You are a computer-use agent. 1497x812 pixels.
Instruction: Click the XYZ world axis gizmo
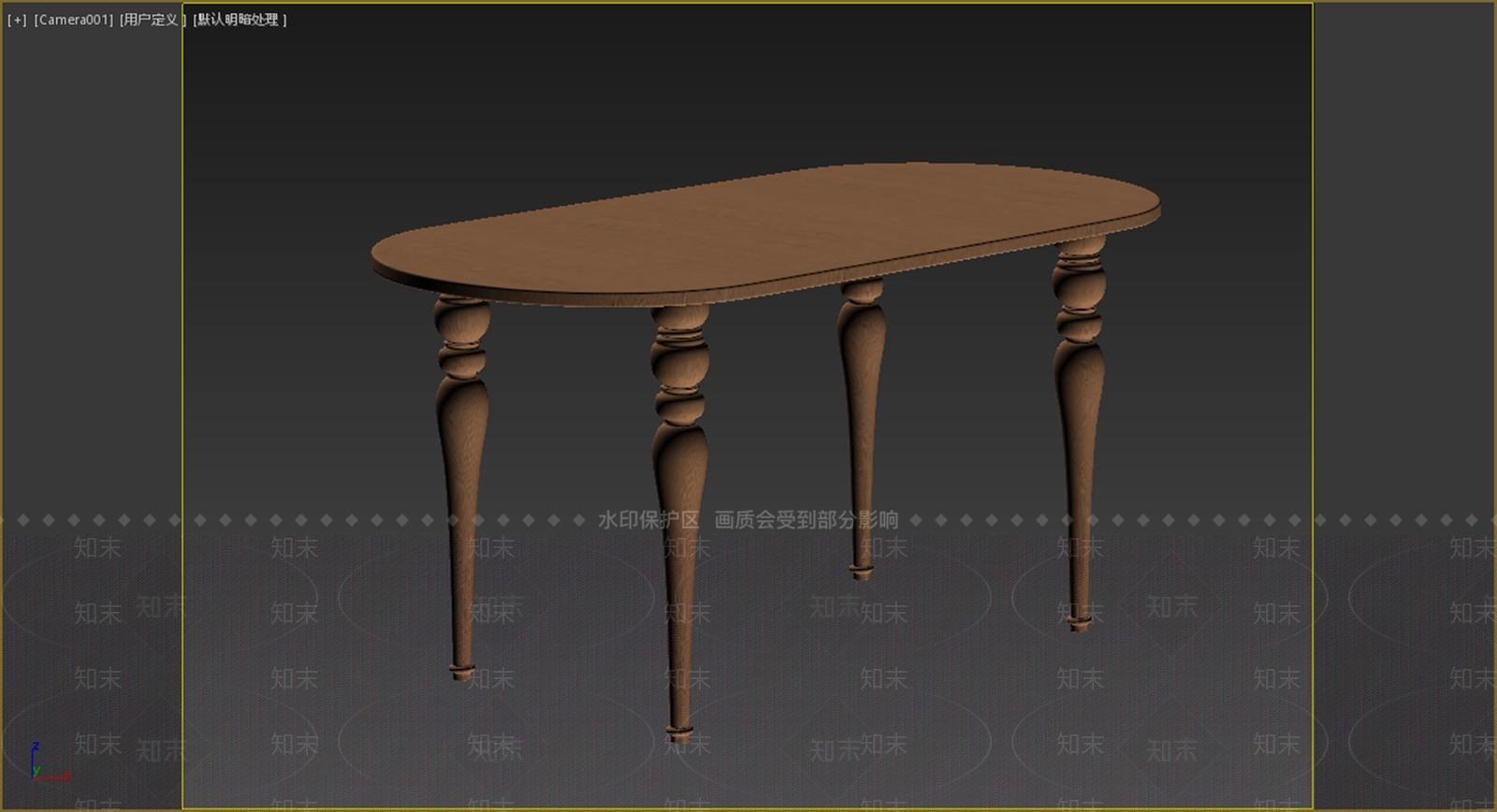pos(44,764)
